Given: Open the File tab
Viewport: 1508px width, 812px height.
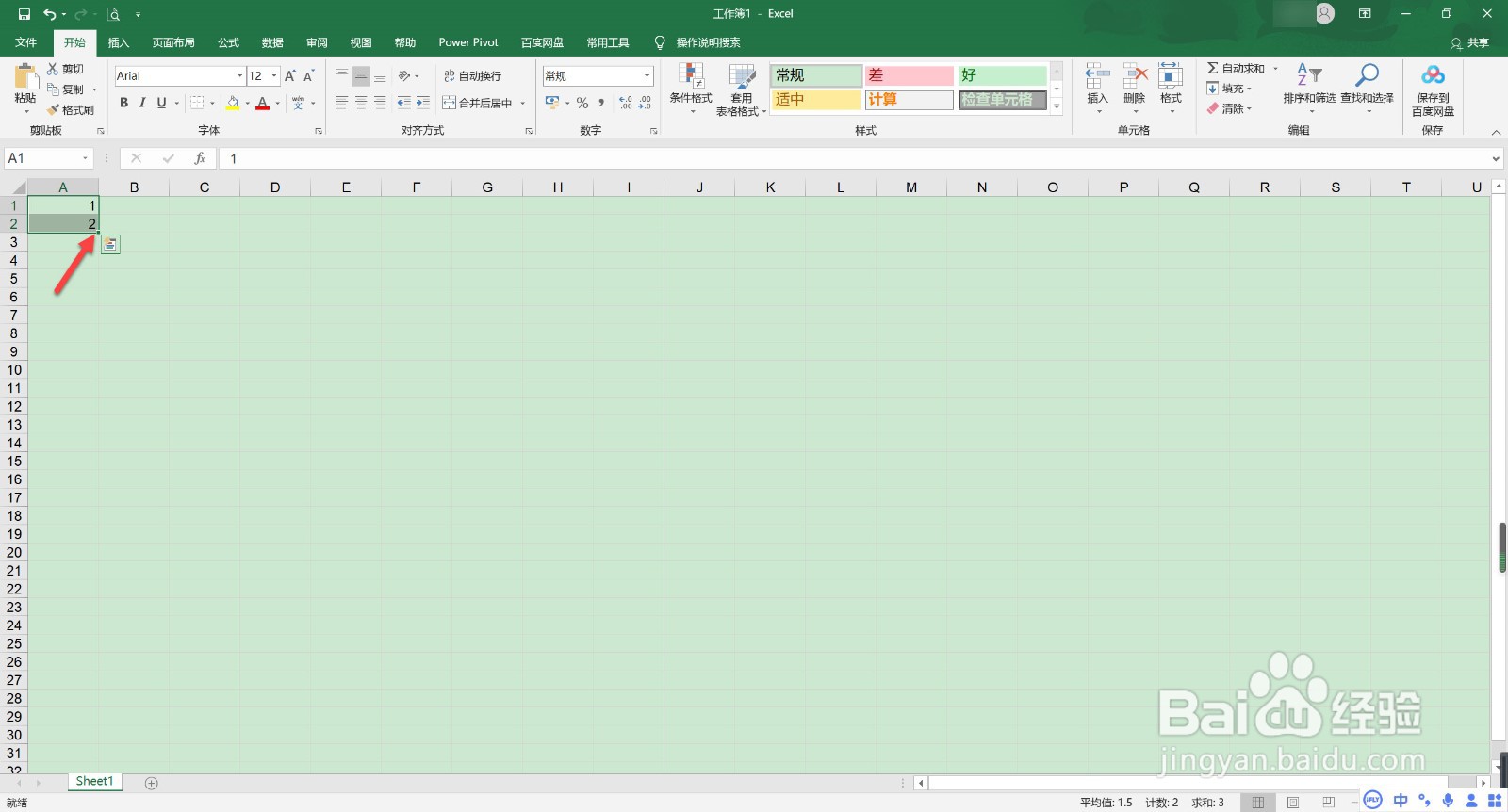Looking at the screenshot, I should [x=26, y=42].
